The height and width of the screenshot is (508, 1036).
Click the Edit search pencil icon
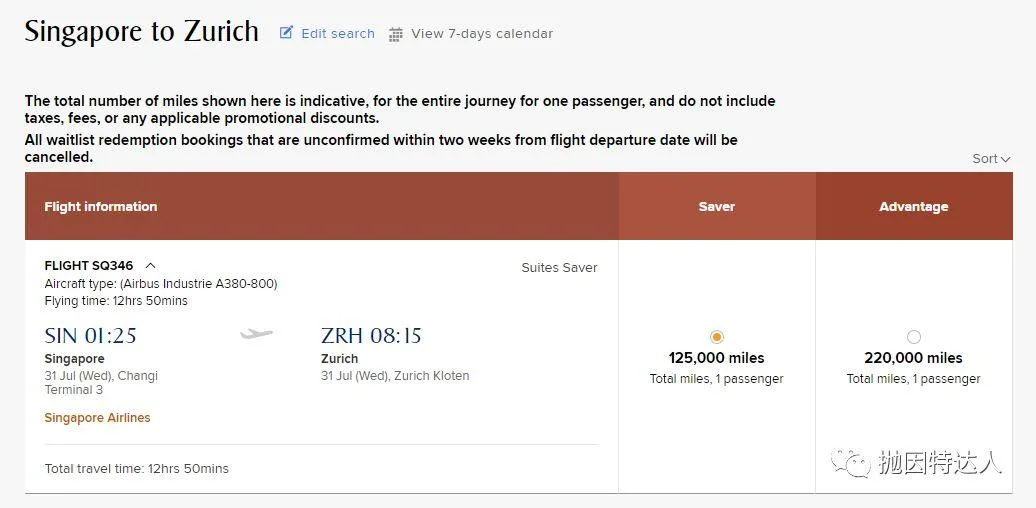point(286,32)
